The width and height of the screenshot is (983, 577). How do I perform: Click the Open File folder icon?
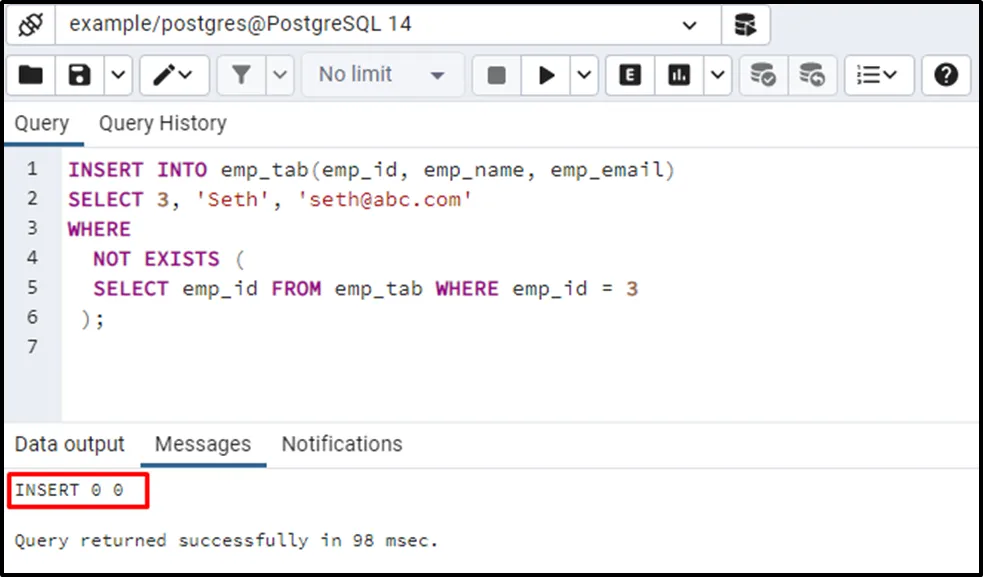click(x=31, y=75)
